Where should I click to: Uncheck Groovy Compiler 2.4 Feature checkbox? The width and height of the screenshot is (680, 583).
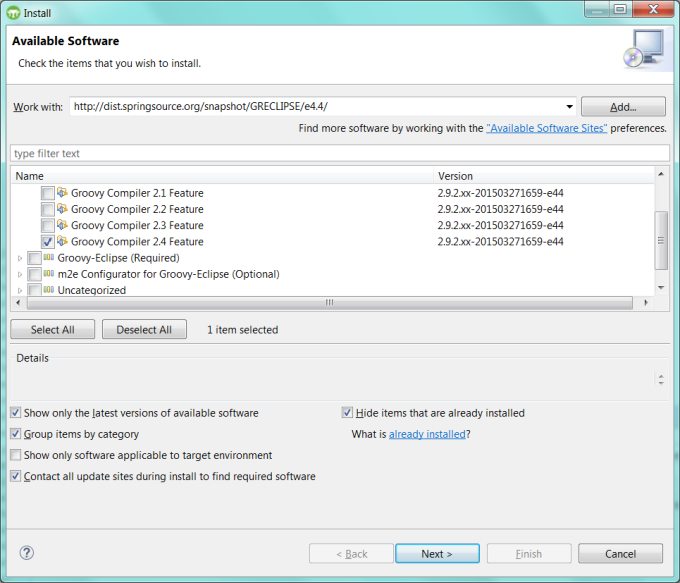(48, 242)
